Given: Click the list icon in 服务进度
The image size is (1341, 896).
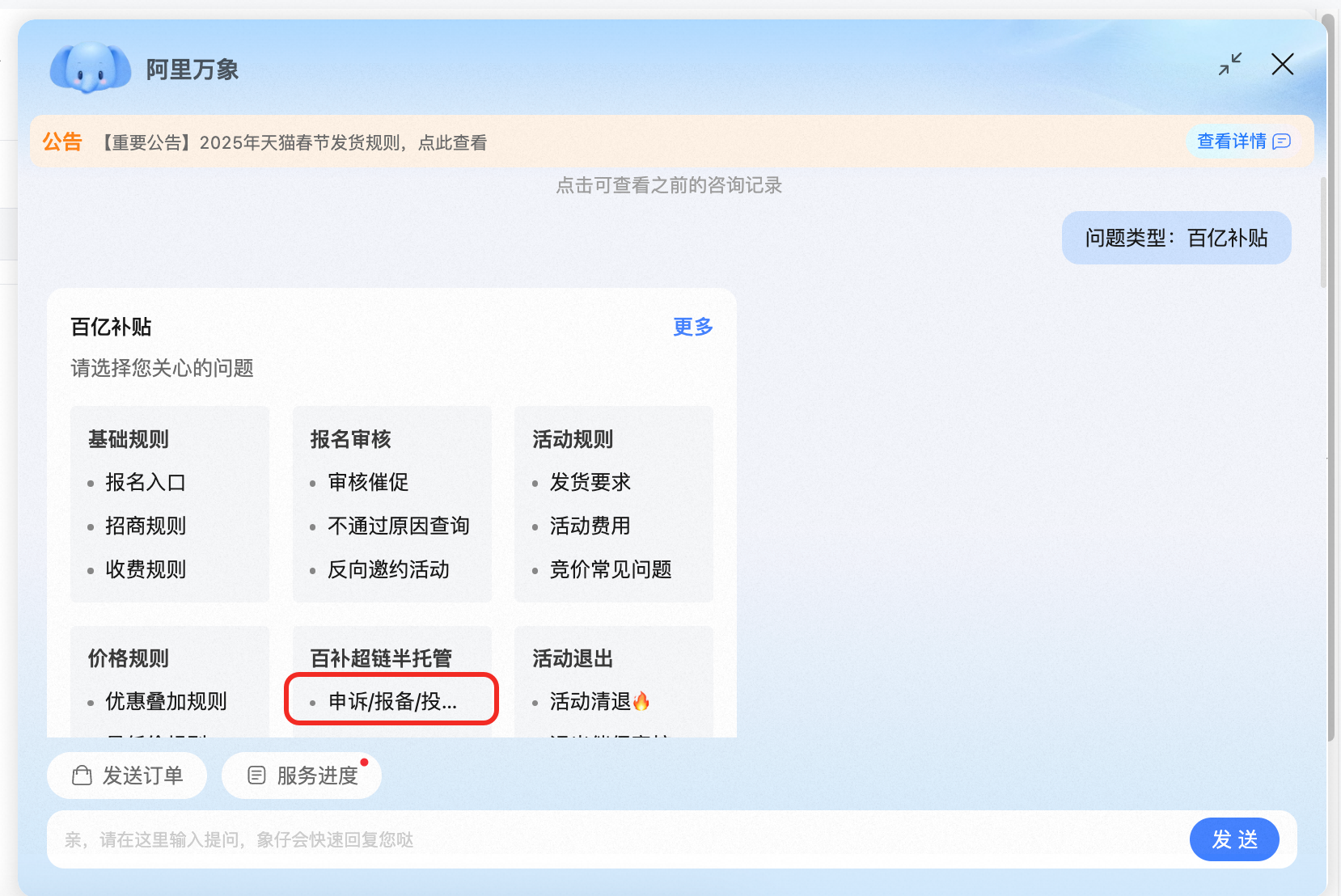Looking at the screenshot, I should tap(256, 776).
